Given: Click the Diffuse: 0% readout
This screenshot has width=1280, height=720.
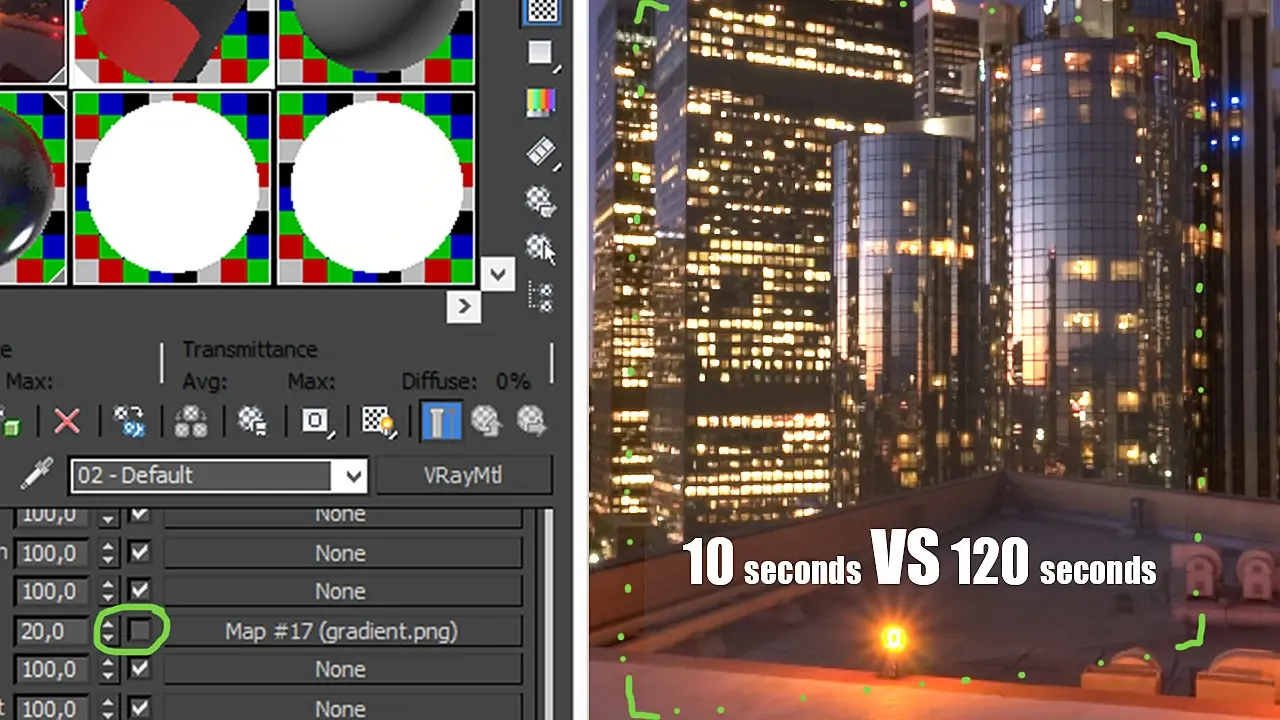Looking at the screenshot, I should click(x=466, y=381).
